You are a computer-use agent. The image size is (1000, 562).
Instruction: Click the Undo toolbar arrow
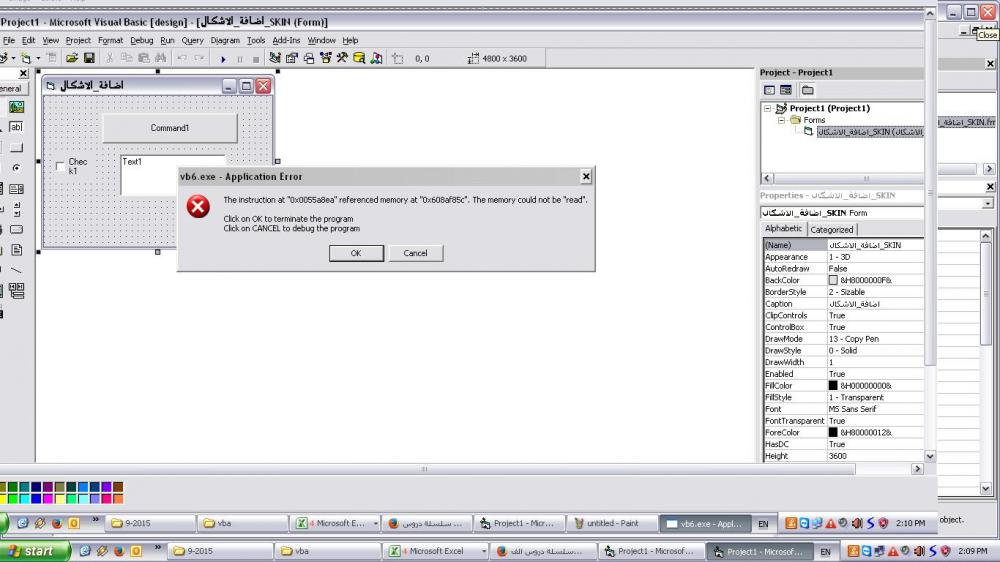click(182, 58)
